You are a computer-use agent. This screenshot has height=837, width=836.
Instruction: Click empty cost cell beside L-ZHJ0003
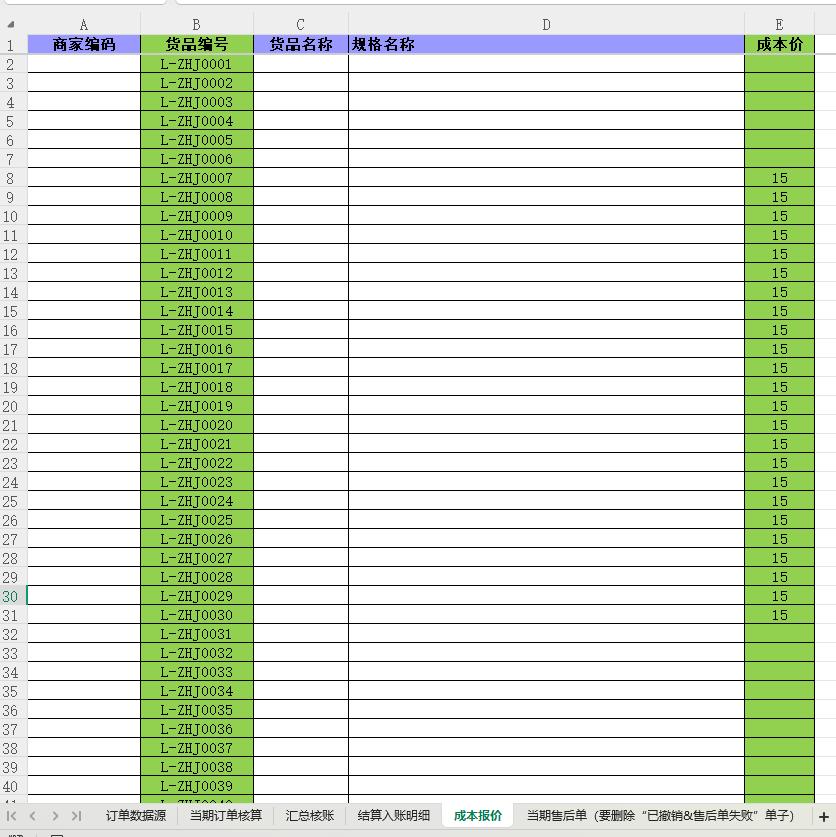779,102
